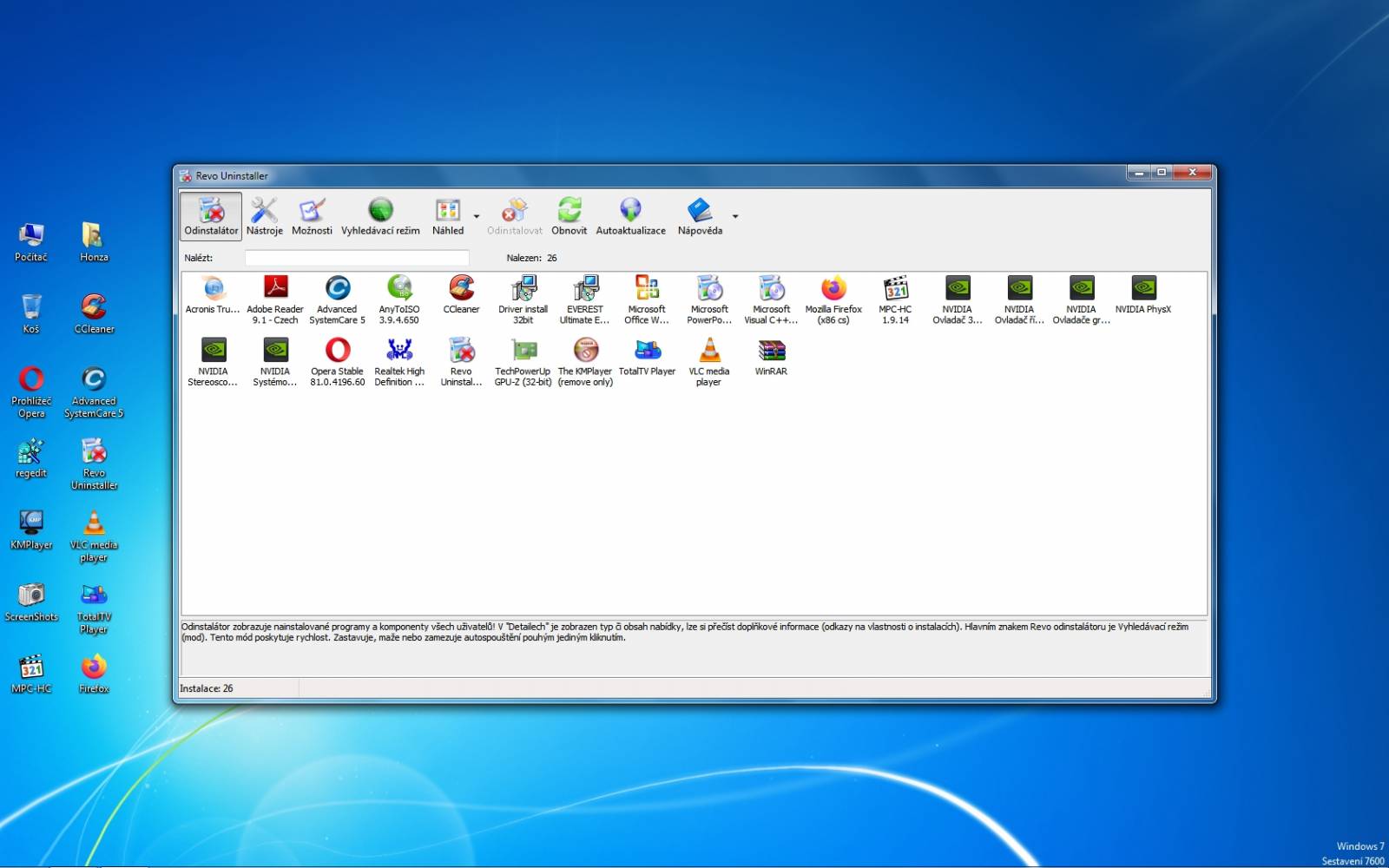This screenshot has height=868, width=1389.
Task: Click the Náhled view button
Action: pyautogui.click(x=448, y=216)
